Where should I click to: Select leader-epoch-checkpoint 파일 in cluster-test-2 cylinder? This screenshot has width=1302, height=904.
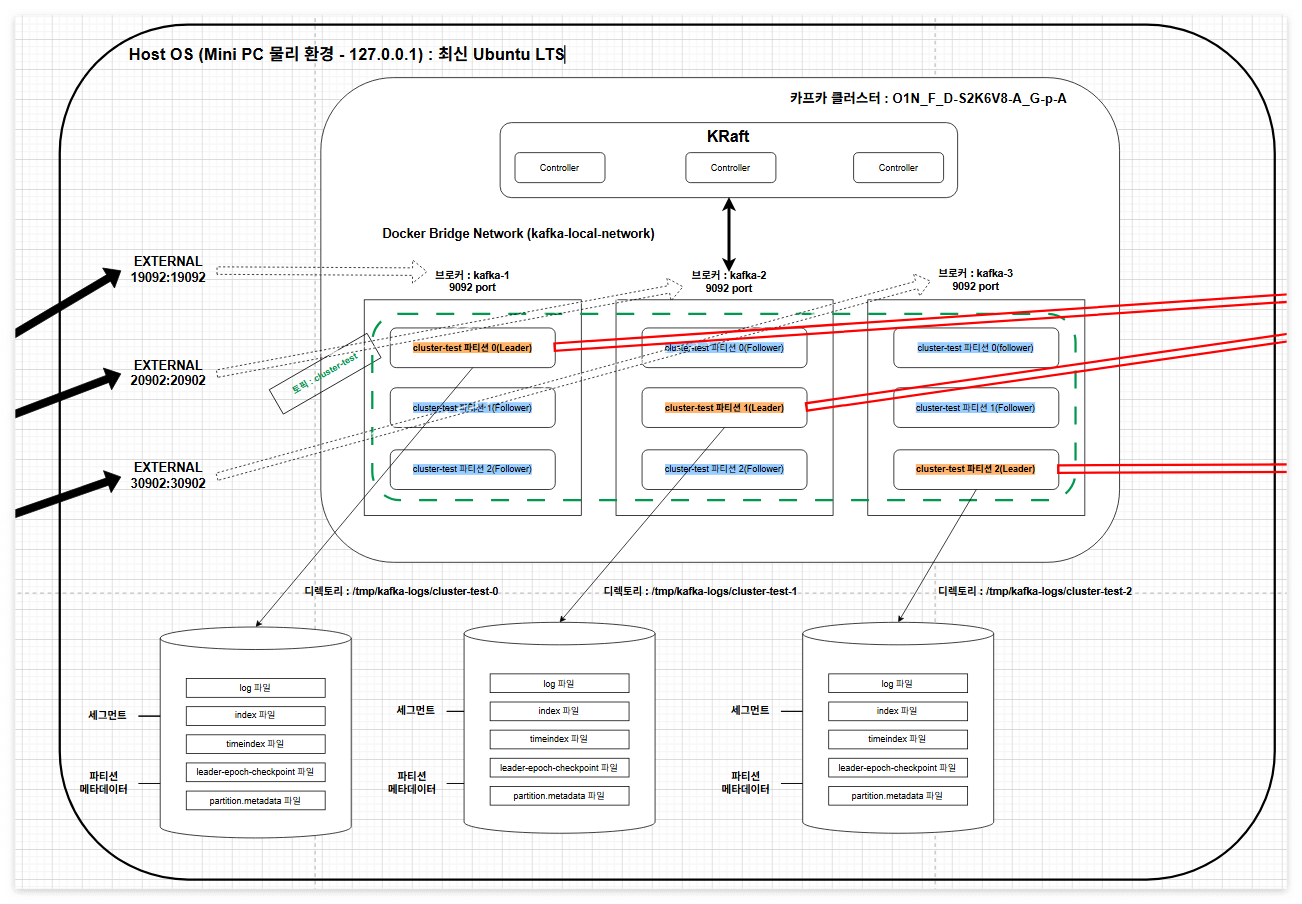pos(897,768)
